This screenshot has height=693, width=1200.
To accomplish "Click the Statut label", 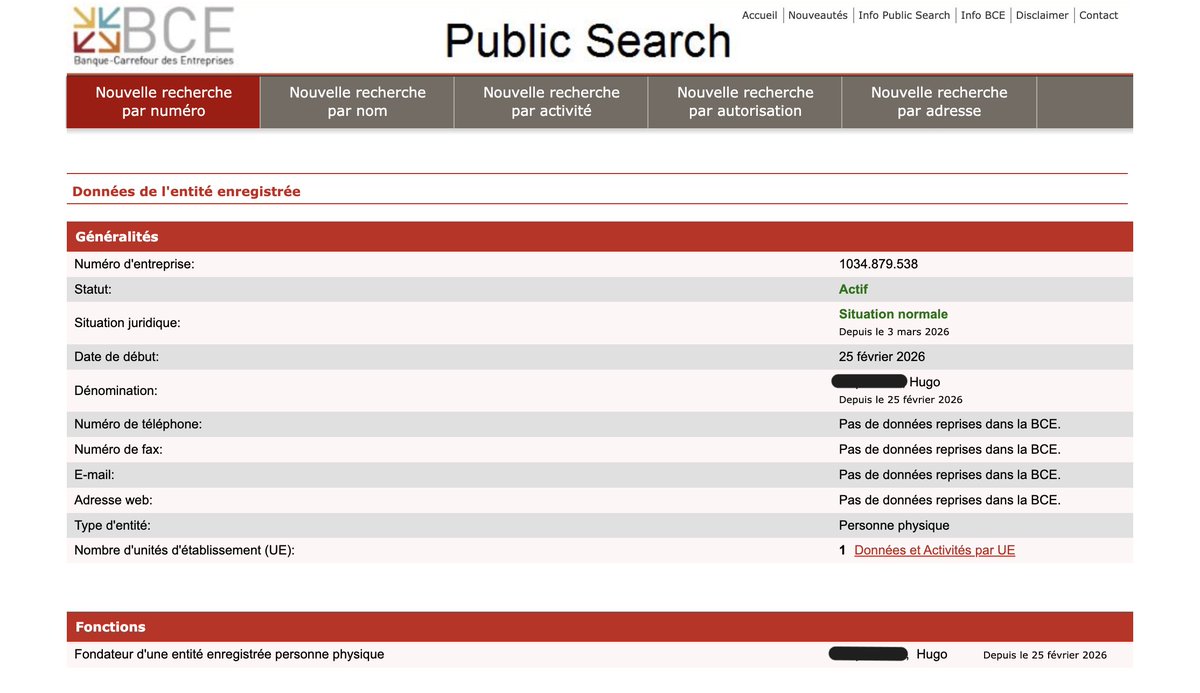I will coord(93,289).
